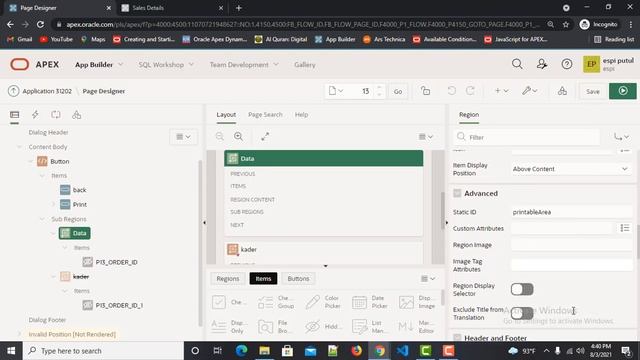Image resolution: width=640 pixels, height=360 pixels.
Task: Select the Color Picker item type
Action: pos(322,302)
